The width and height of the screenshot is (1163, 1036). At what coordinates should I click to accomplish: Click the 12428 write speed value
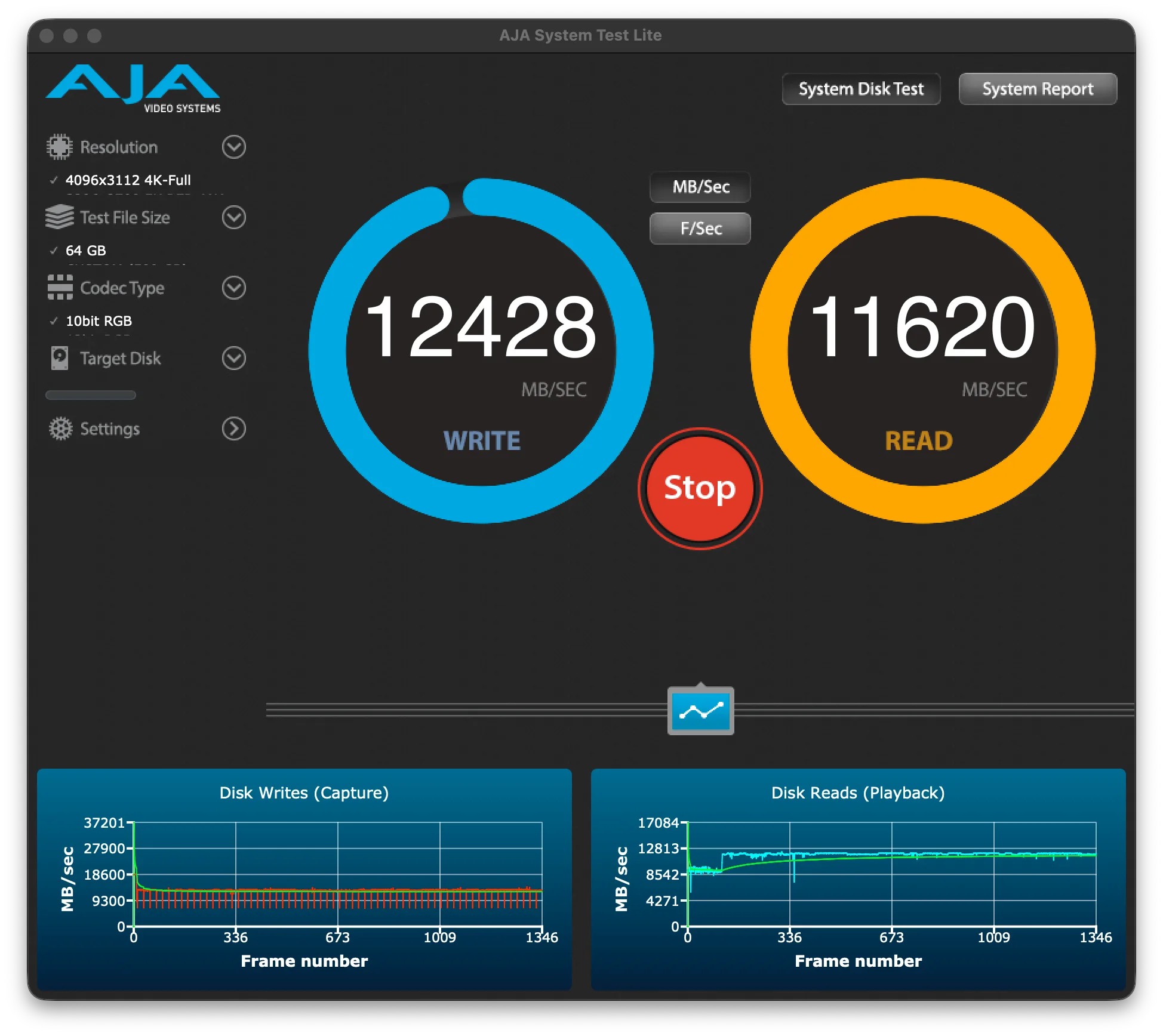pos(481,327)
